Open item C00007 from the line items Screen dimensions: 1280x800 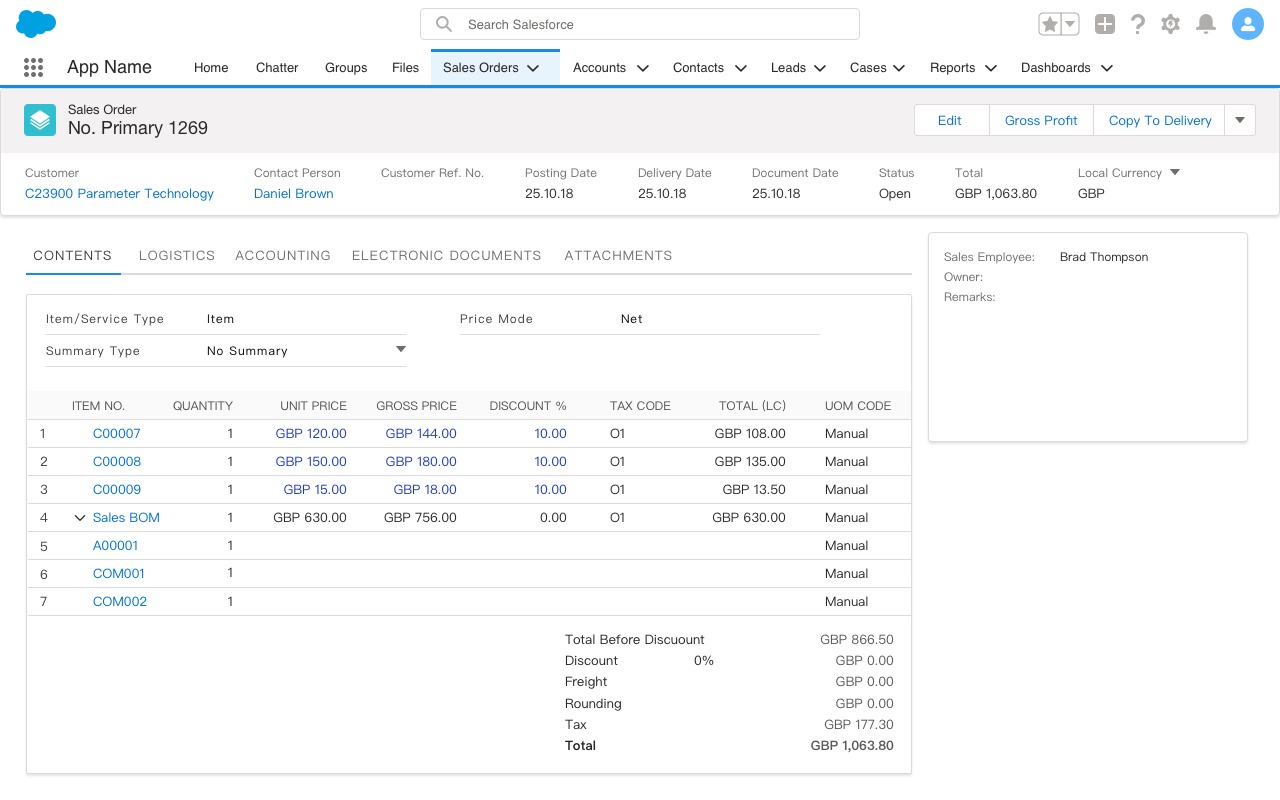(x=118, y=433)
